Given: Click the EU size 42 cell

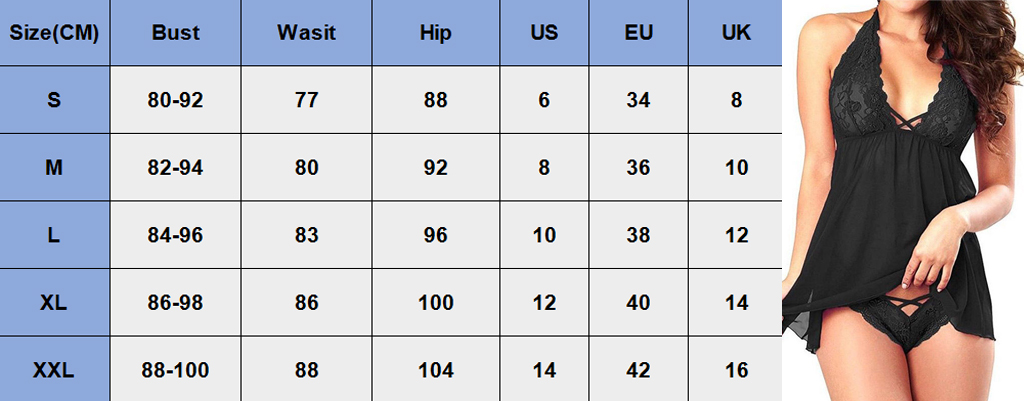Looking at the screenshot, I should coord(639,371).
